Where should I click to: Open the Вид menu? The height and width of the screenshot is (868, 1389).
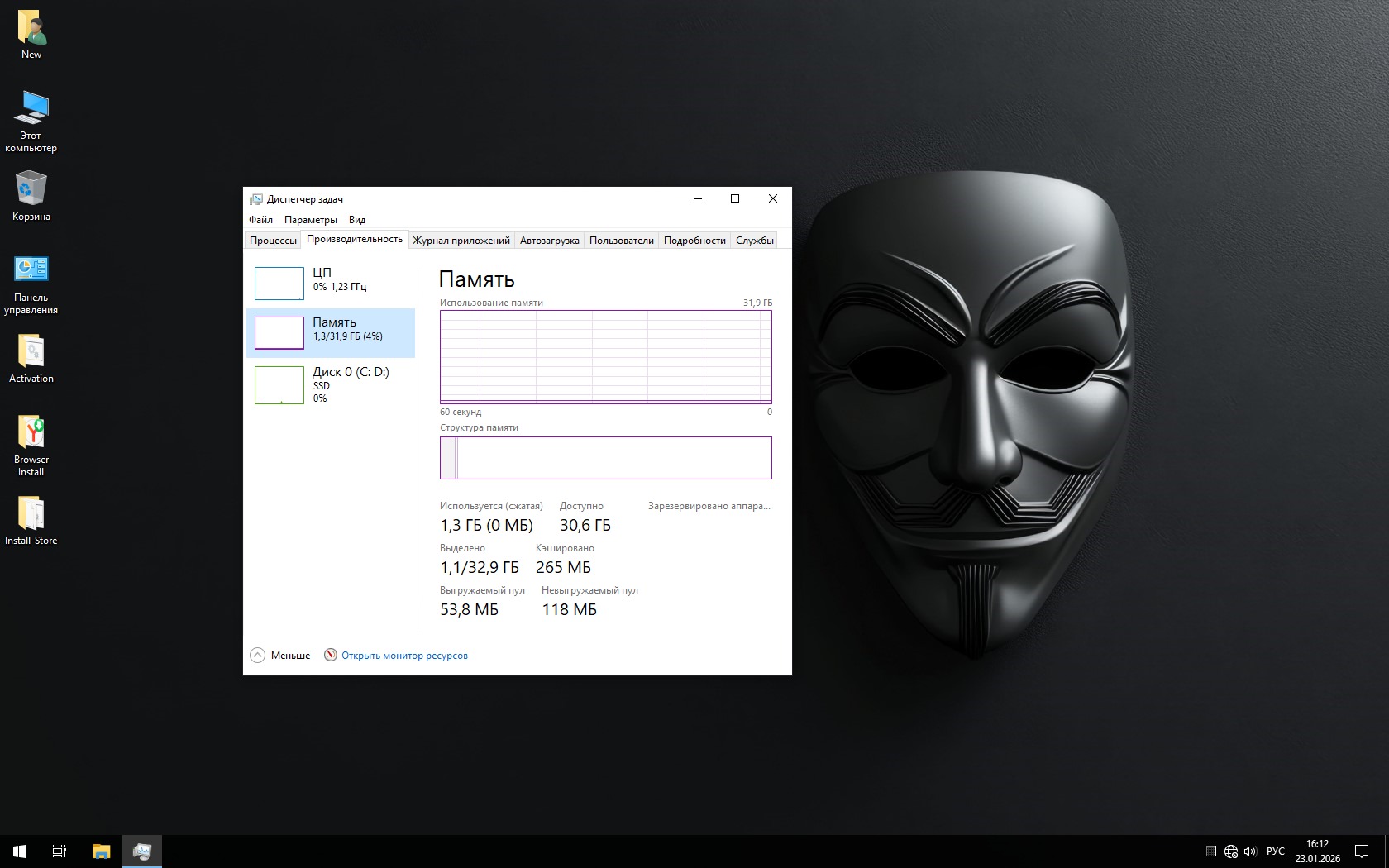point(357,220)
